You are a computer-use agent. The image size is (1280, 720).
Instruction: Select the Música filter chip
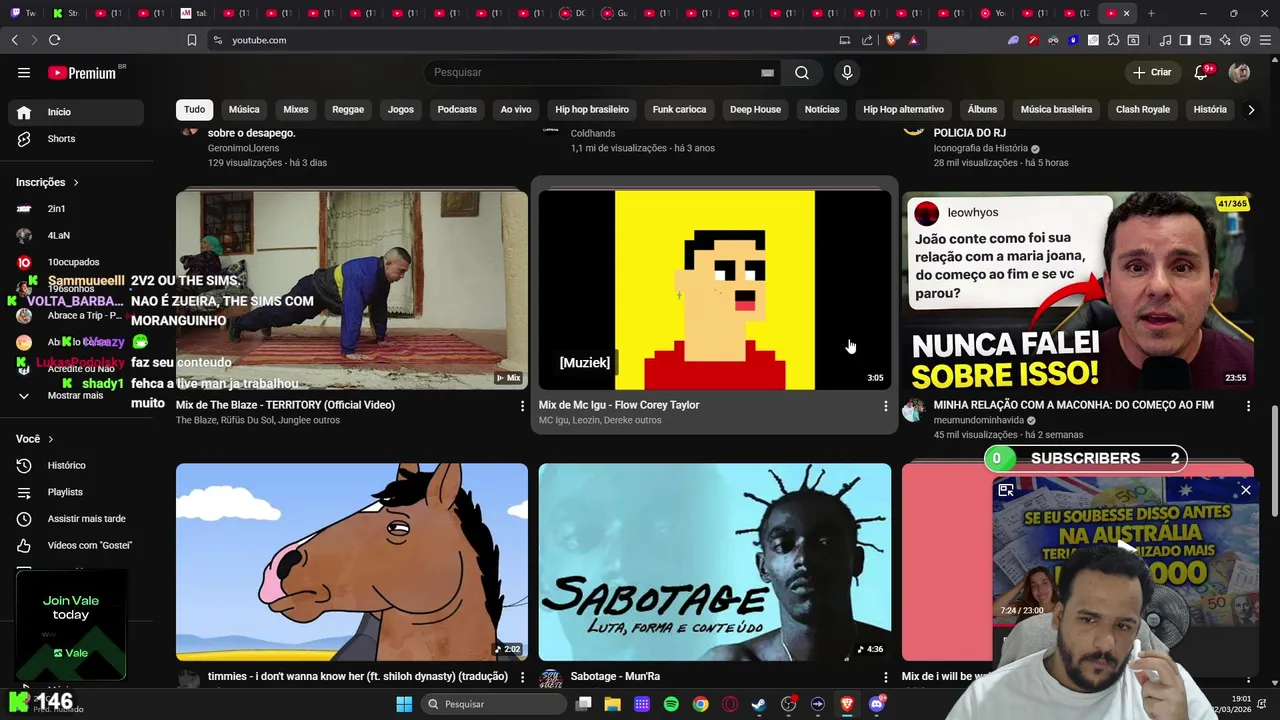pos(244,110)
